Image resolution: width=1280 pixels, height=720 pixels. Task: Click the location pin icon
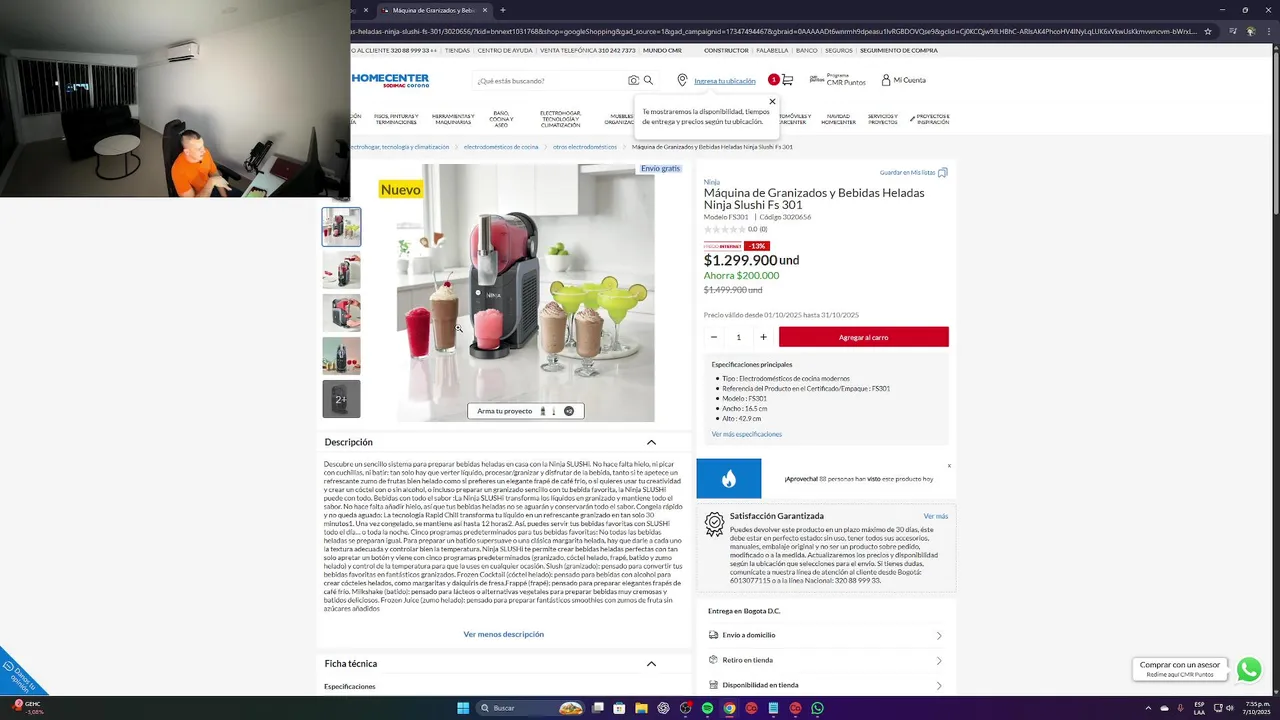tap(682, 80)
